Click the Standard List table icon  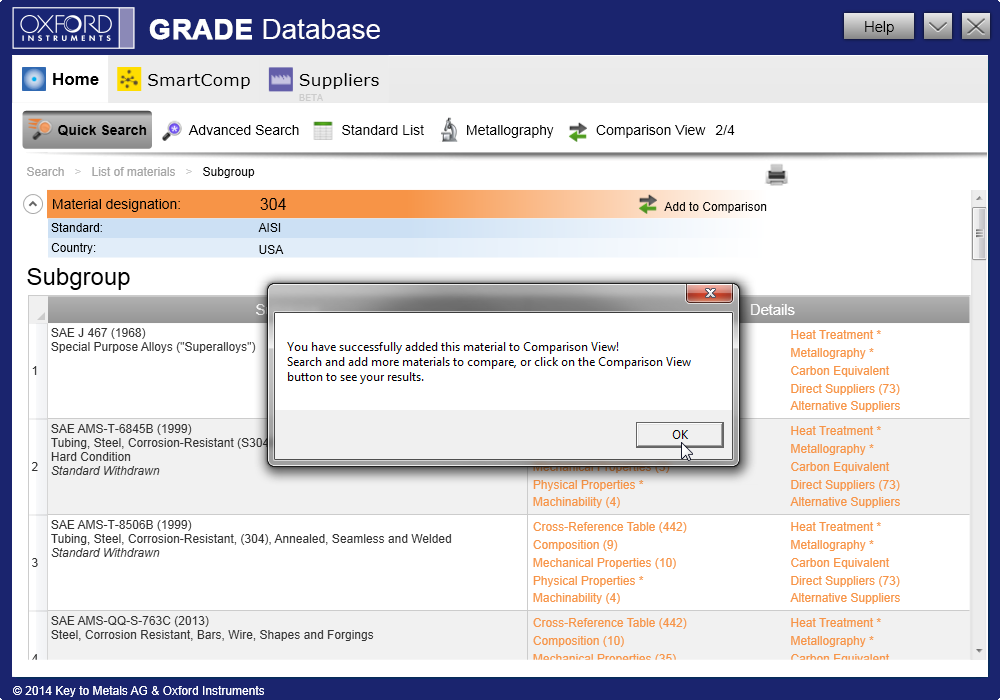point(323,130)
